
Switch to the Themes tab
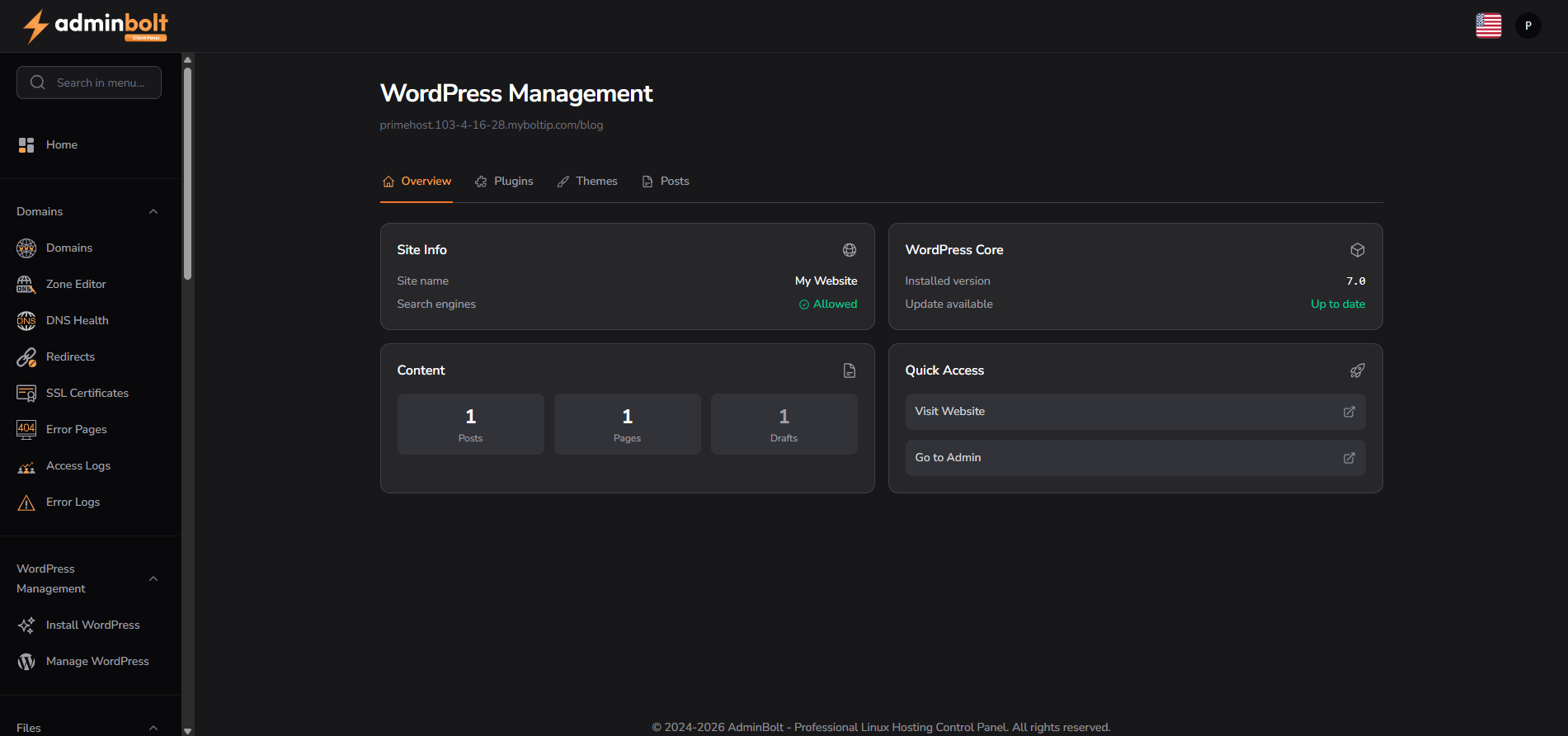pyautogui.click(x=587, y=182)
